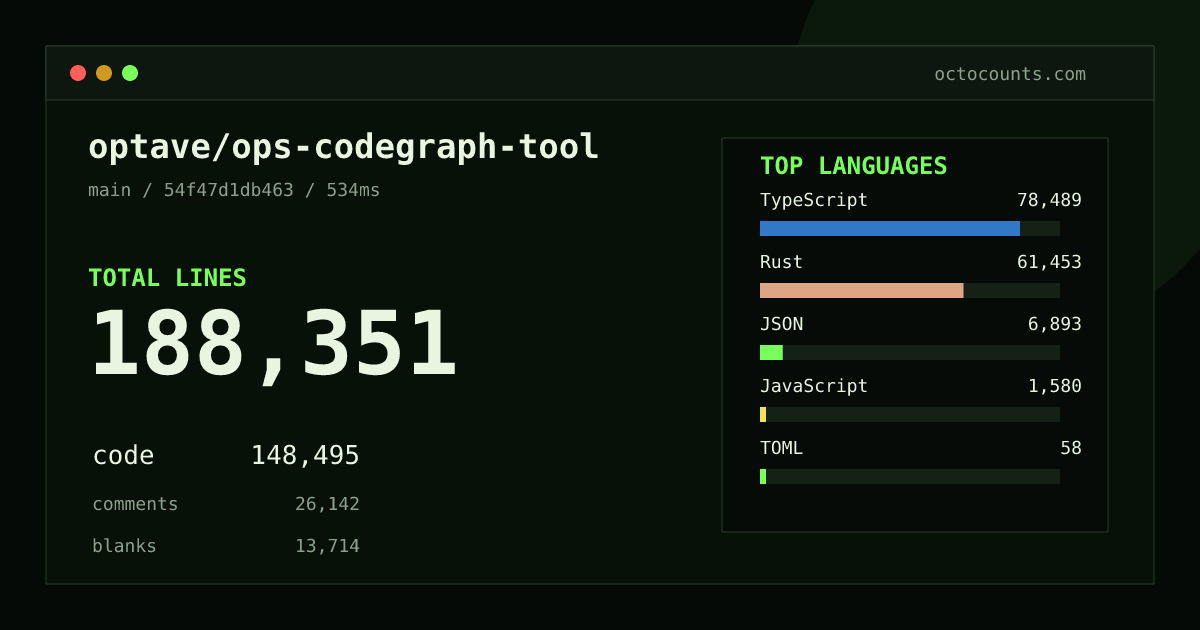Click the green window dot
Screen dimensions: 1200x630
point(130,73)
